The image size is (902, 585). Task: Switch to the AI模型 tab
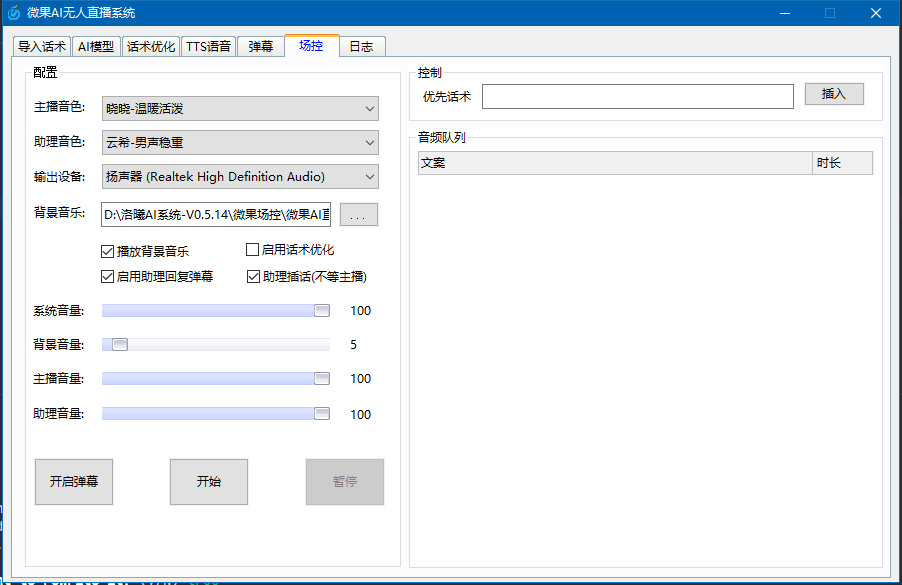pos(96,45)
